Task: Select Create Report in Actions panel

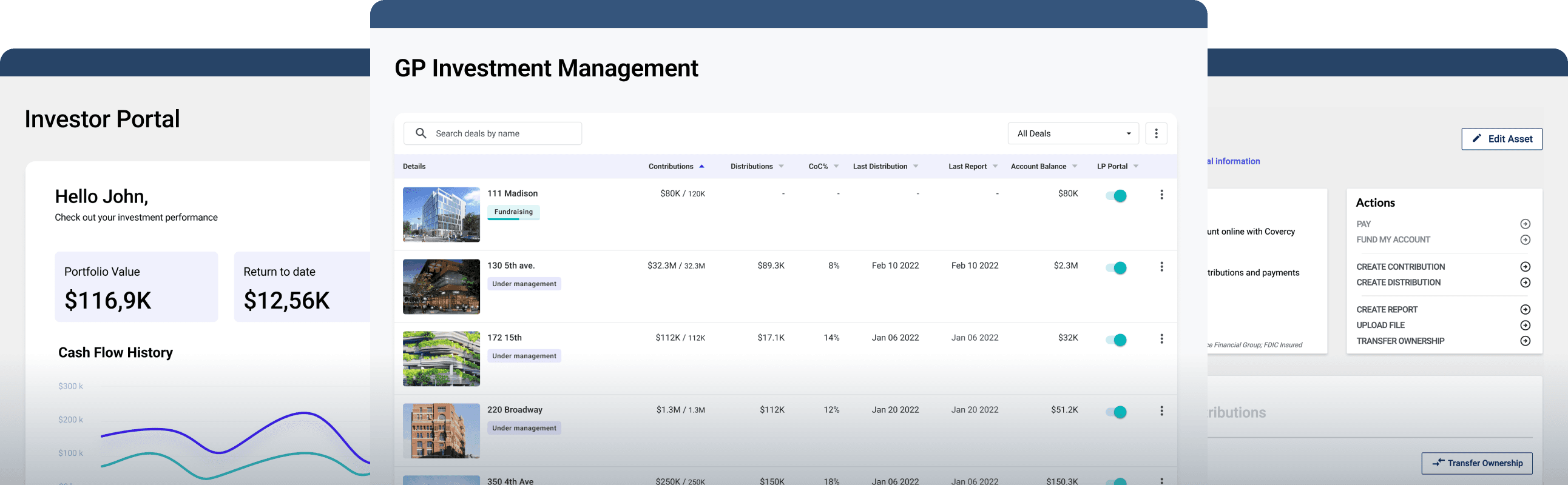Action: 1387,309
